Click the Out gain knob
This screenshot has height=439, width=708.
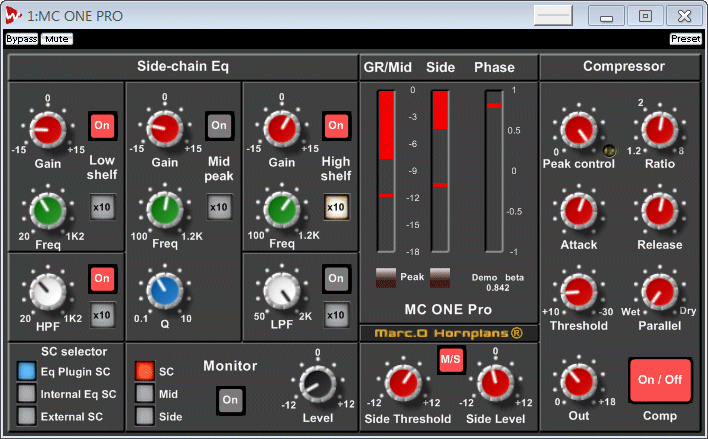click(x=578, y=382)
